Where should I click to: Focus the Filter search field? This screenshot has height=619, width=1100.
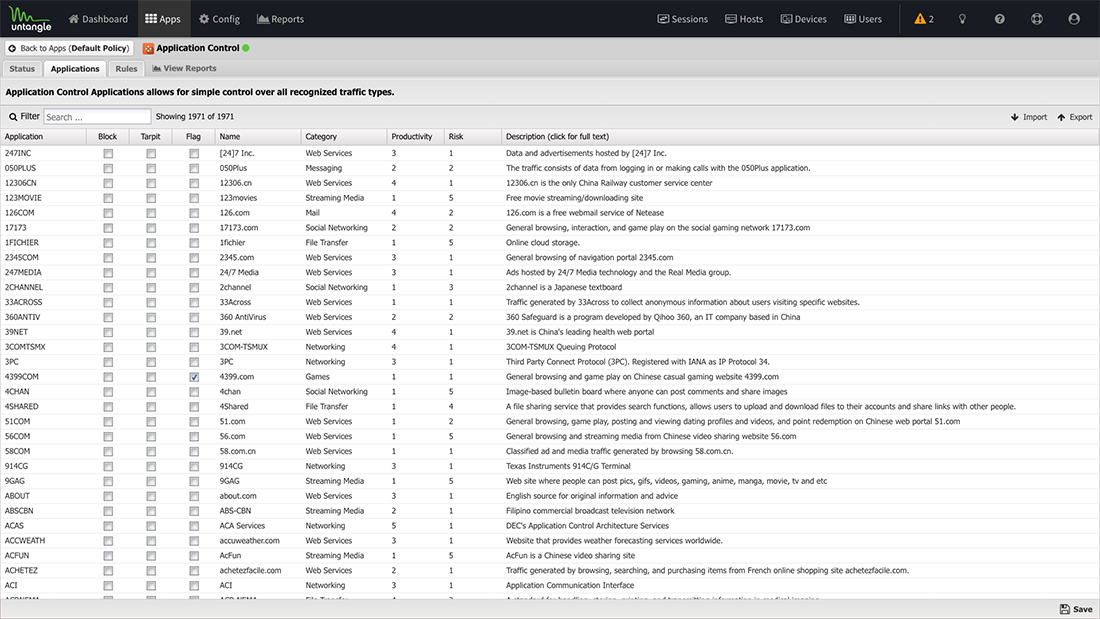pyautogui.click(x=98, y=117)
